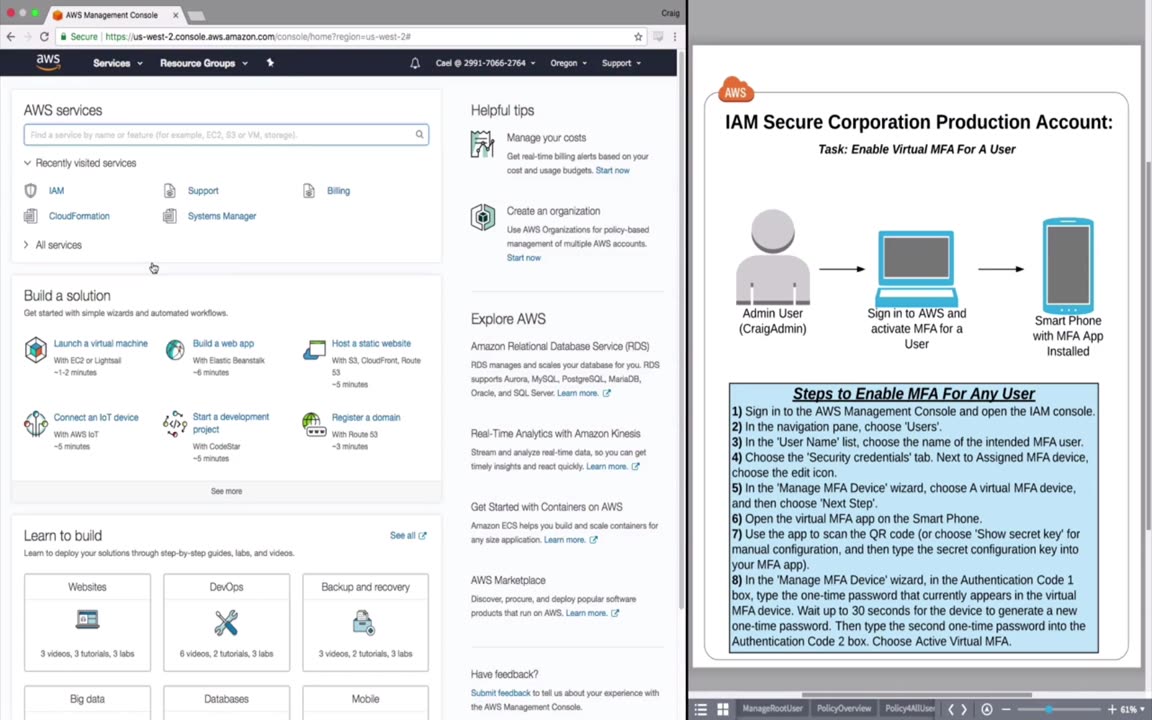Expand the All services section
The width and height of the screenshot is (1152, 720).
[53, 245]
